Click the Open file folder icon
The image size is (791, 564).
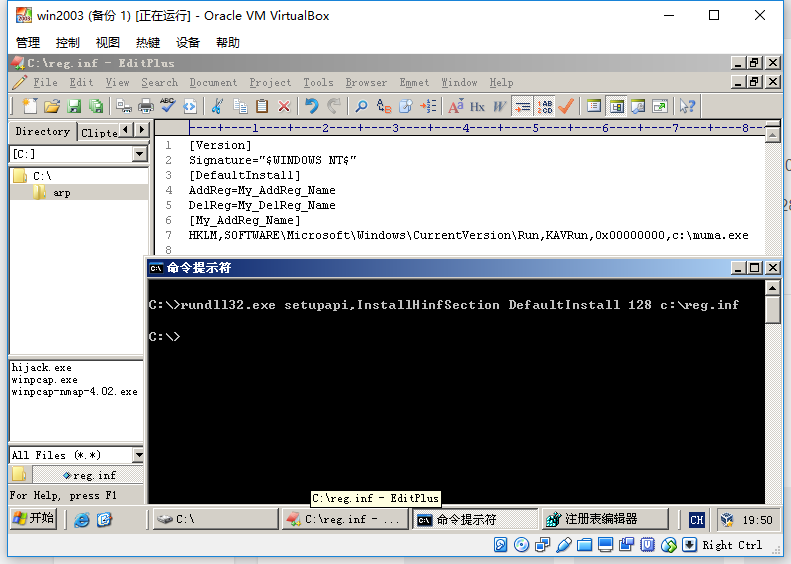(52, 106)
